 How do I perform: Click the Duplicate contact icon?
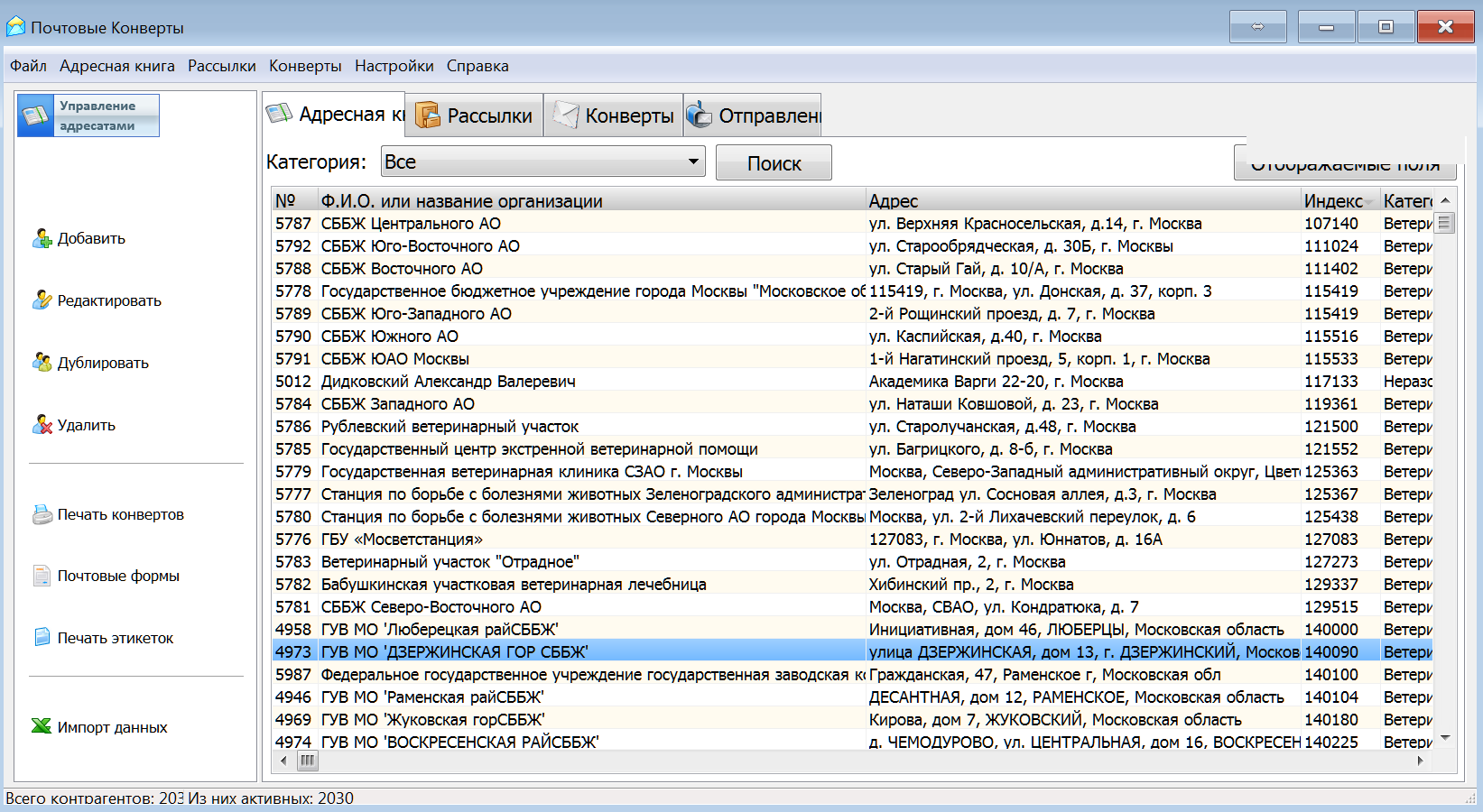point(42,363)
